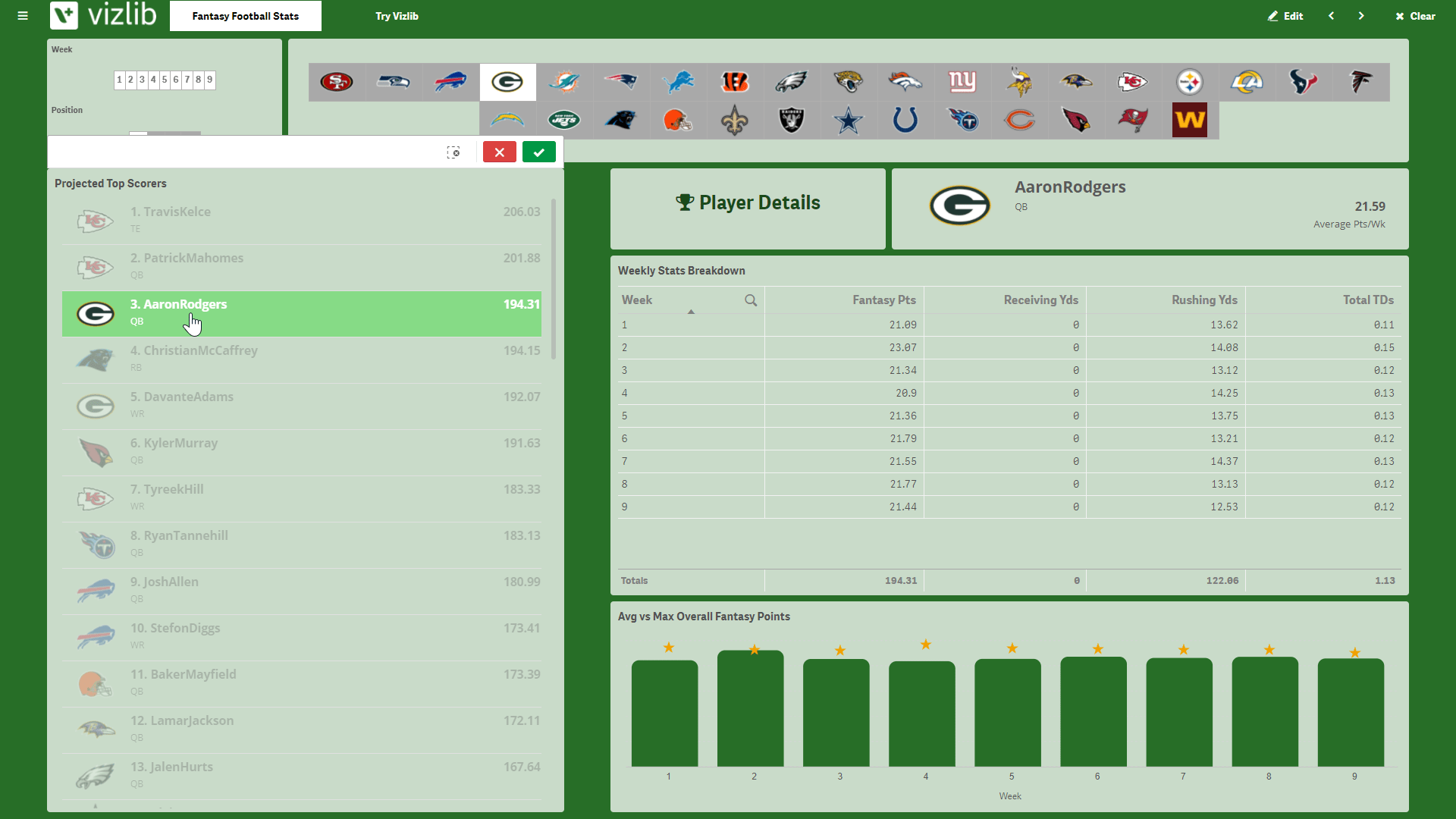Image resolution: width=1456 pixels, height=819 pixels.
Task: Select the New England Patriots logo
Action: tap(621, 82)
